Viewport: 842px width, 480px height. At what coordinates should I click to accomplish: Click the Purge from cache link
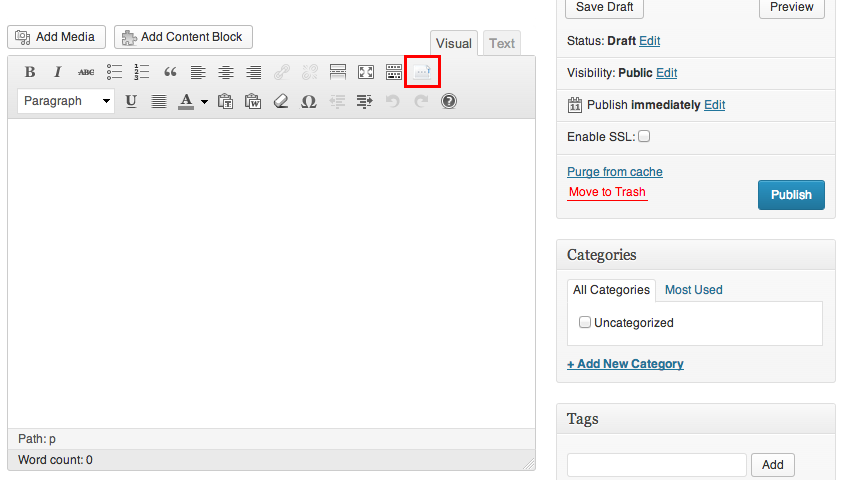pyautogui.click(x=615, y=172)
